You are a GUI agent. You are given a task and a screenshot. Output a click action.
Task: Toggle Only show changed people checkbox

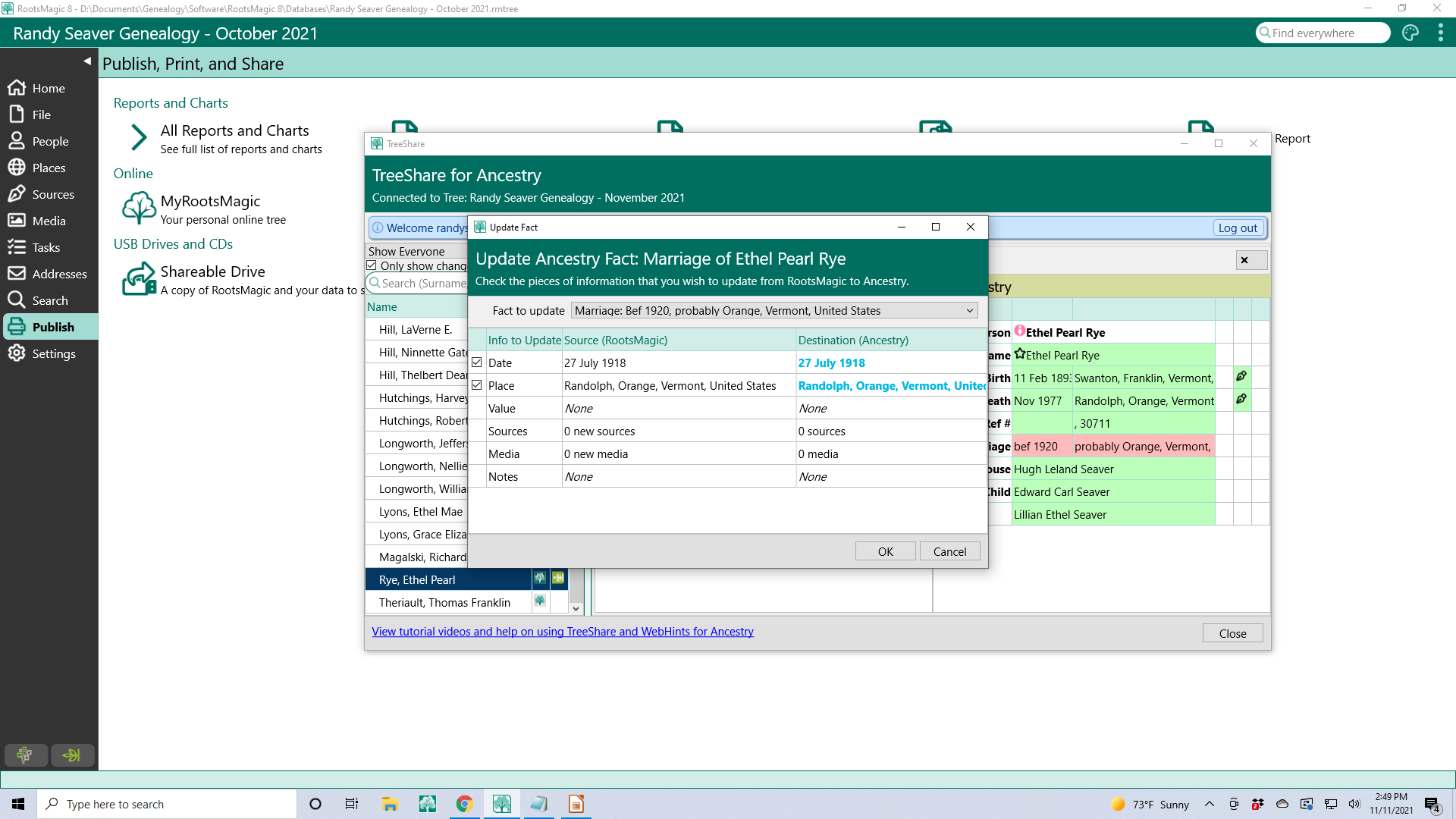pyautogui.click(x=372, y=265)
